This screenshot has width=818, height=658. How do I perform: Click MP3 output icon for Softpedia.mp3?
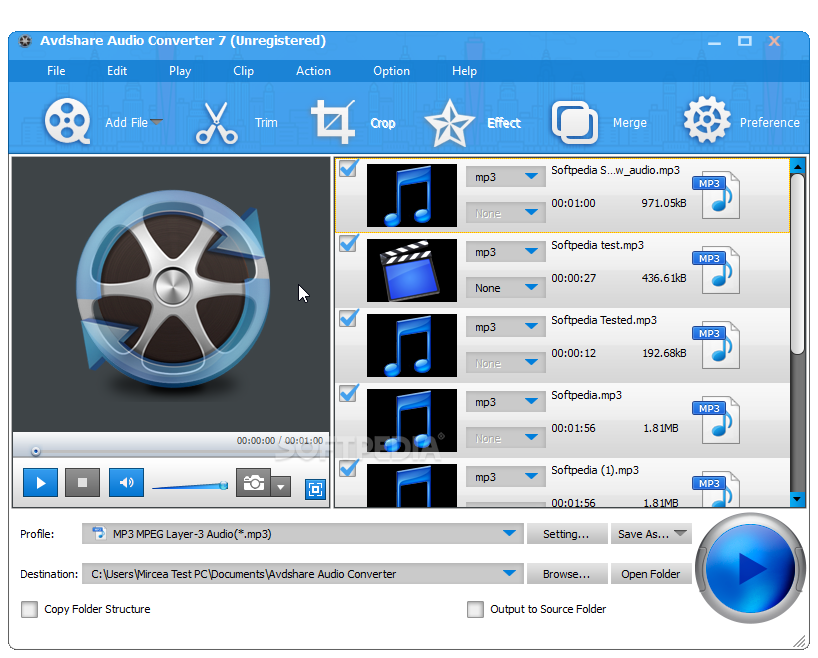[x=716, y=420]
